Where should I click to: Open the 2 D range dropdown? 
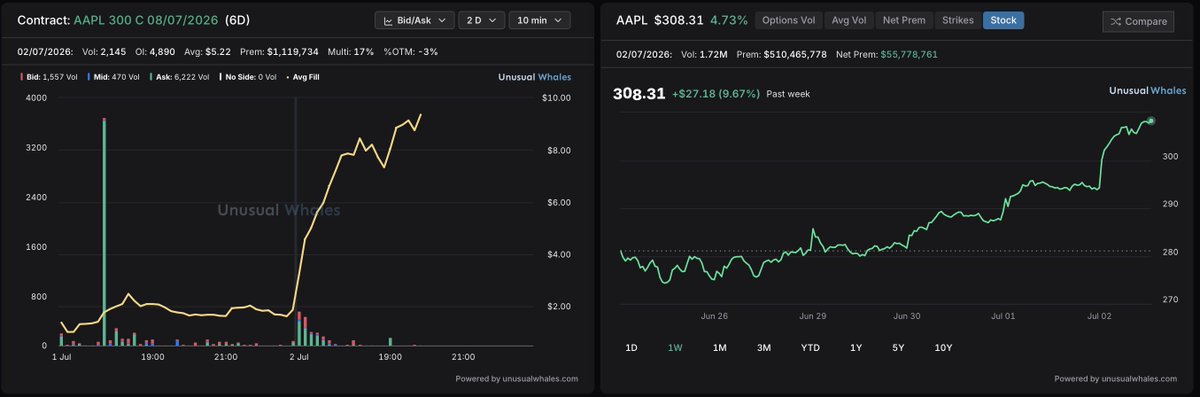pyautogui.click(x=481, y=20)
